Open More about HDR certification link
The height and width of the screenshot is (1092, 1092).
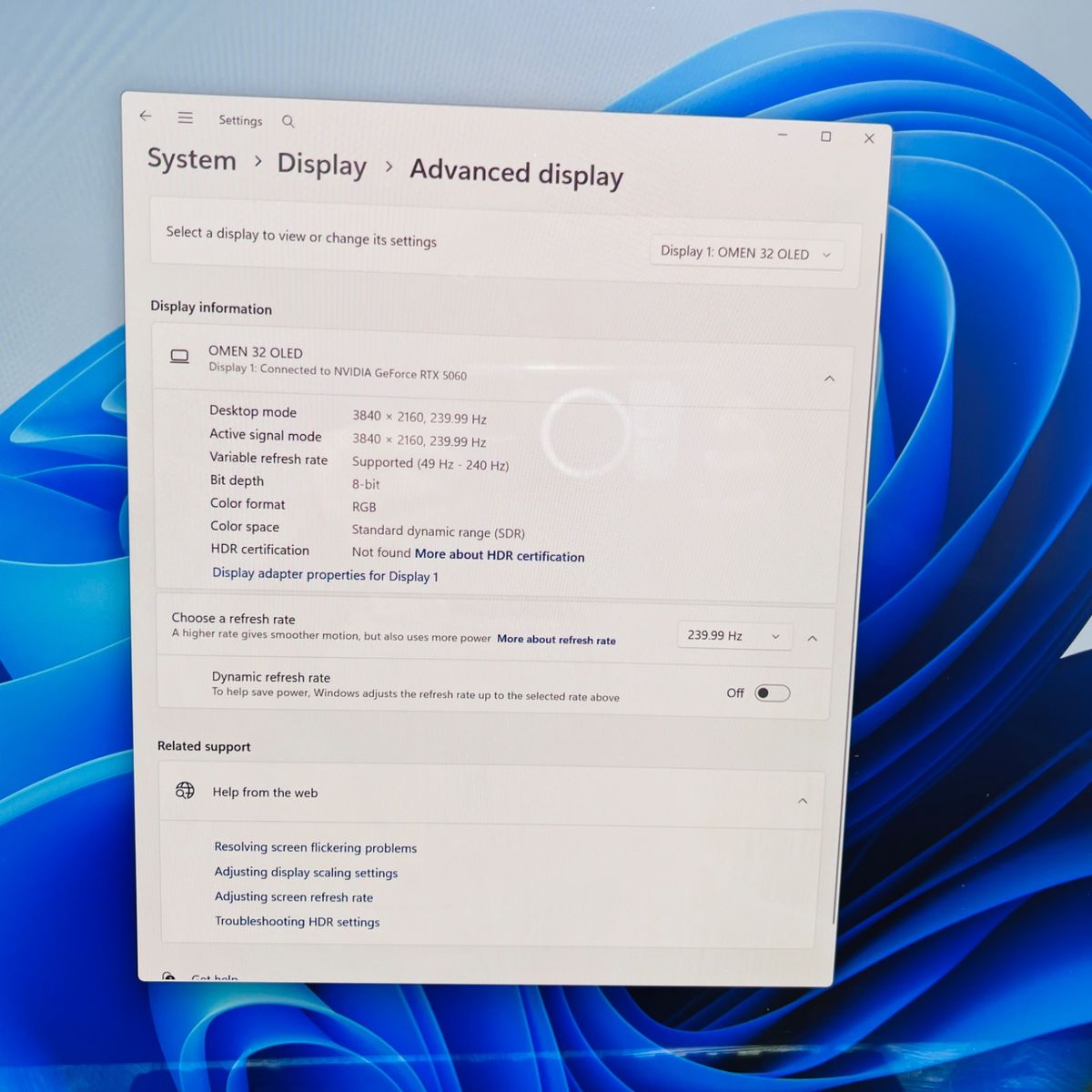tap(500, 555)
